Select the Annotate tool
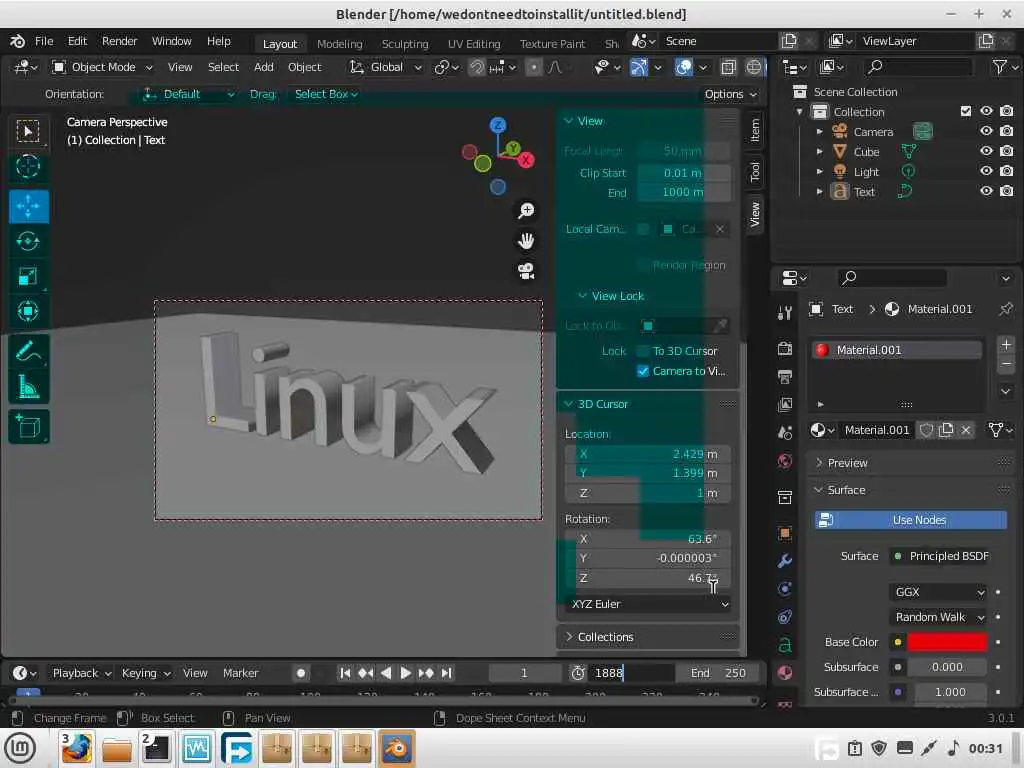 click(x=28, y=352)
